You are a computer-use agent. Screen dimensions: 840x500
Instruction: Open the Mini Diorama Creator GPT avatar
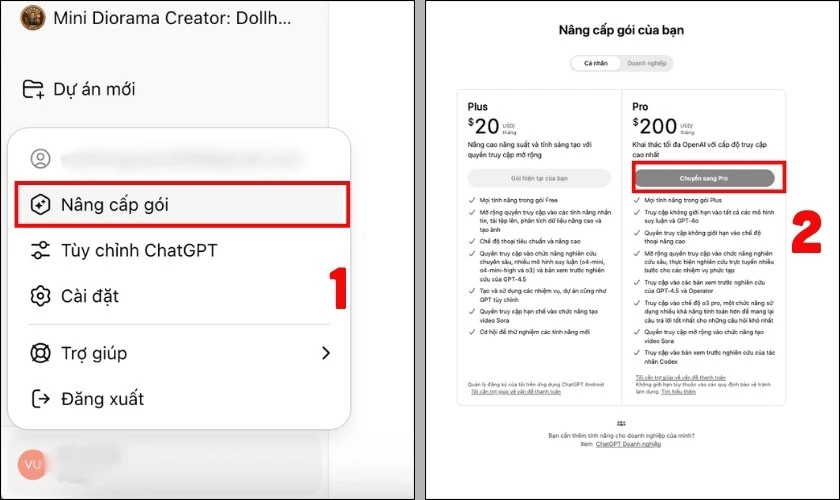click(32, 18)
